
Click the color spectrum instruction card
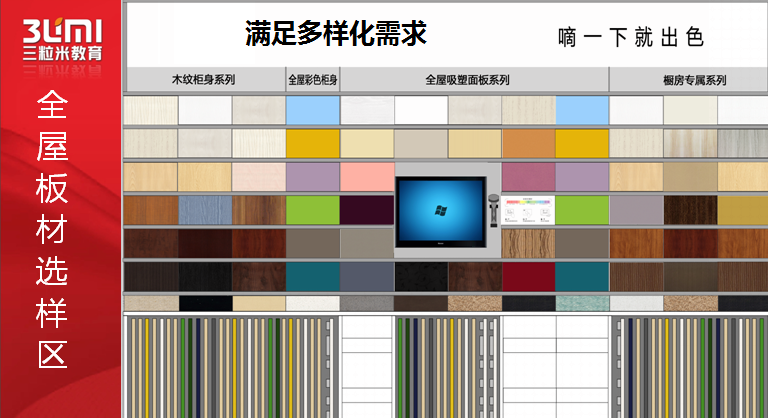pos(528,211)
